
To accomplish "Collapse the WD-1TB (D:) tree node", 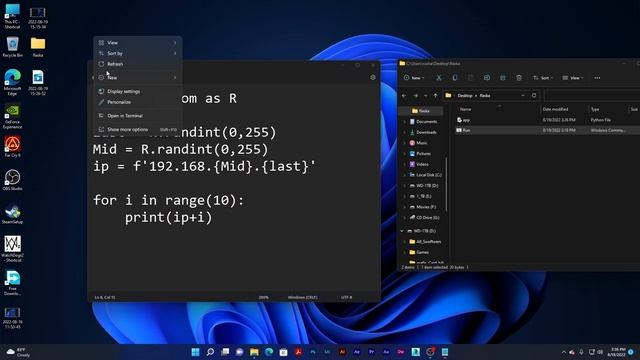I will 402,231.
